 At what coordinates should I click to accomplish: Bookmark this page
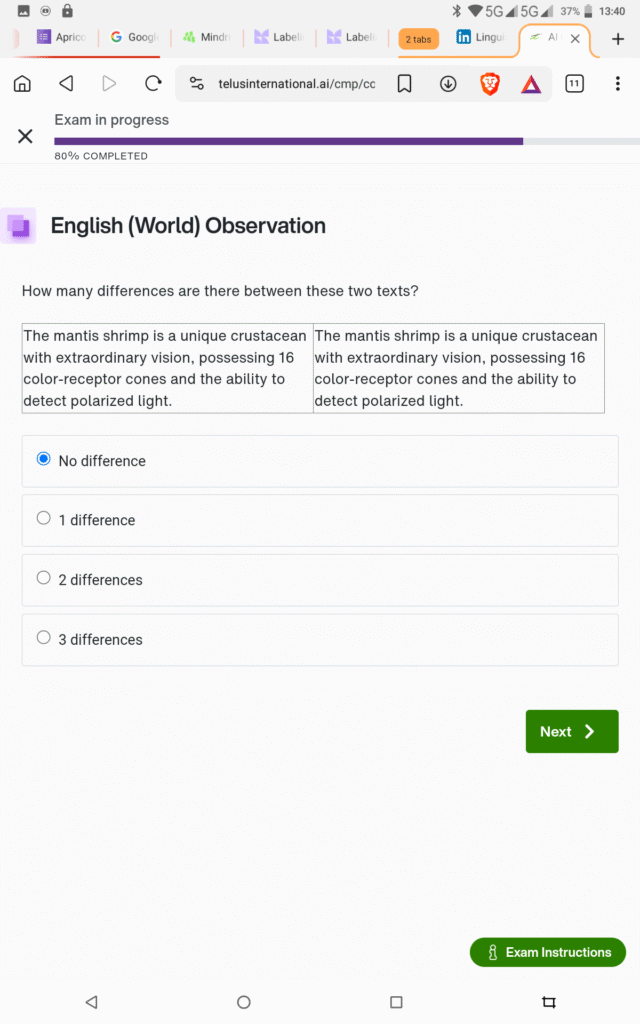click(x=404, y=84)
